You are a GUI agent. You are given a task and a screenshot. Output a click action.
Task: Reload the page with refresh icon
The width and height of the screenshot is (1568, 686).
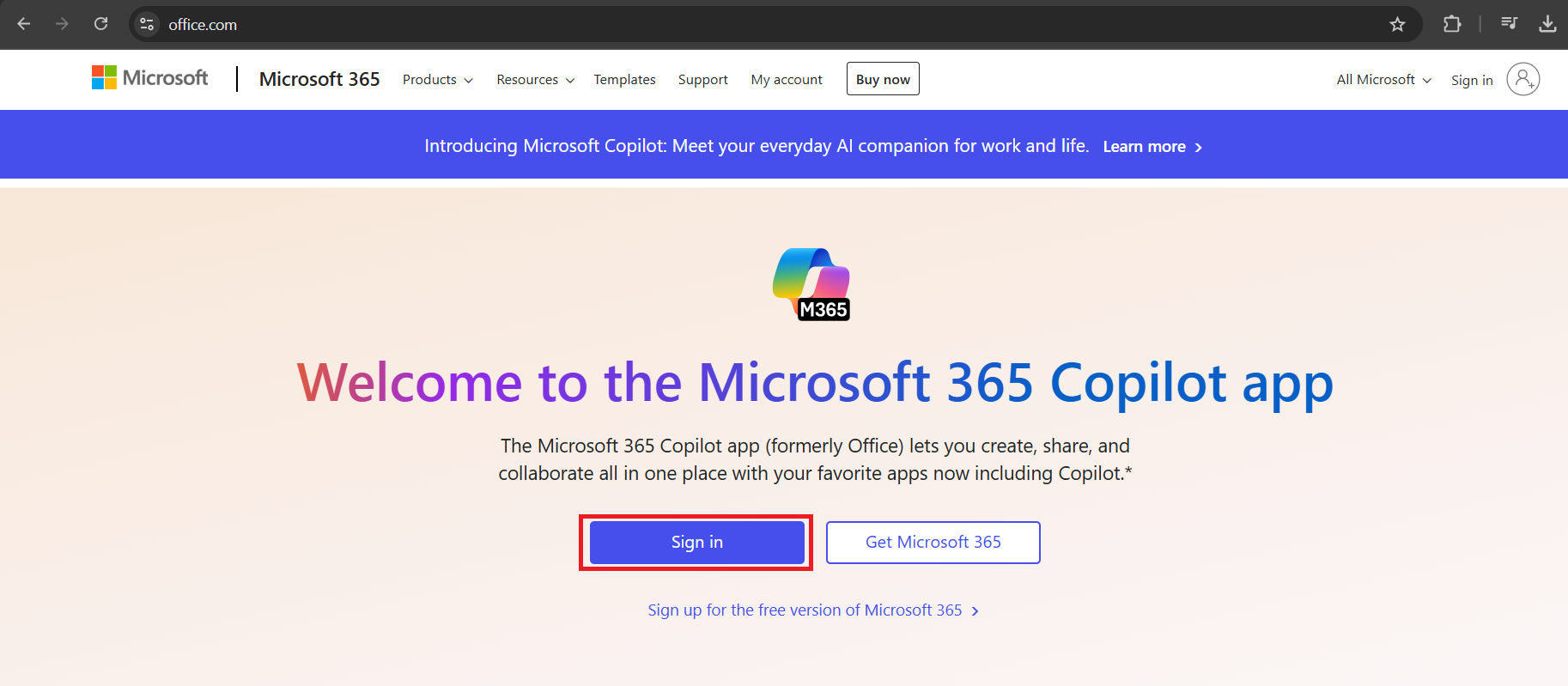(100, 24)
